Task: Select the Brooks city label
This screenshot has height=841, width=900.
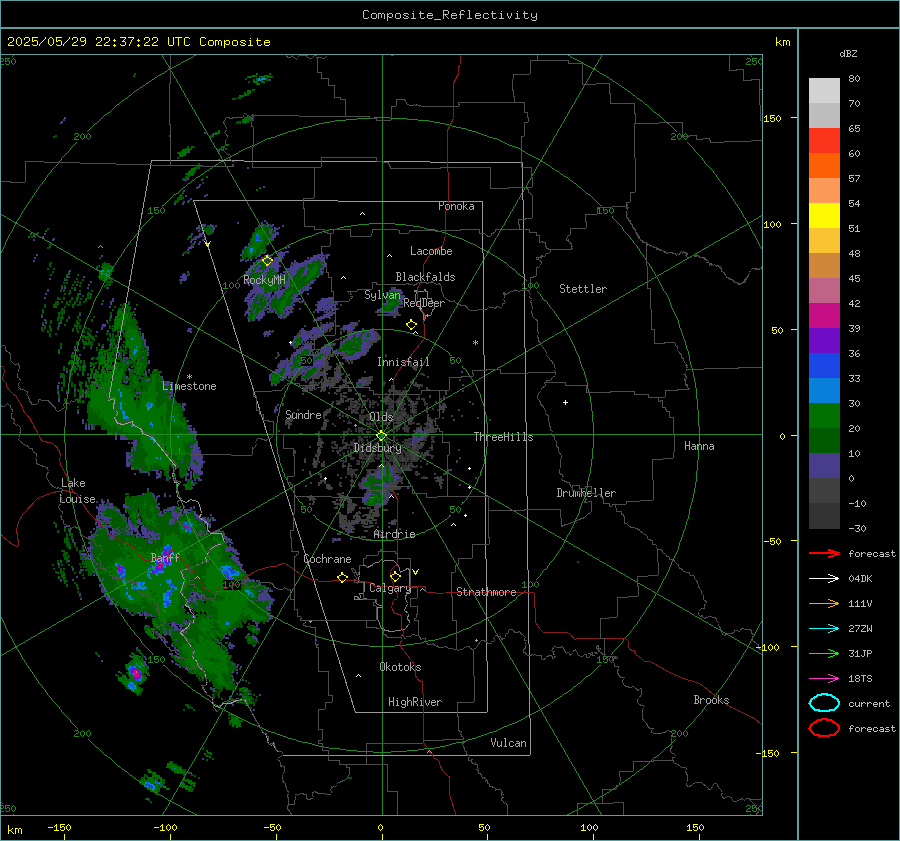Action: point(711,700)
